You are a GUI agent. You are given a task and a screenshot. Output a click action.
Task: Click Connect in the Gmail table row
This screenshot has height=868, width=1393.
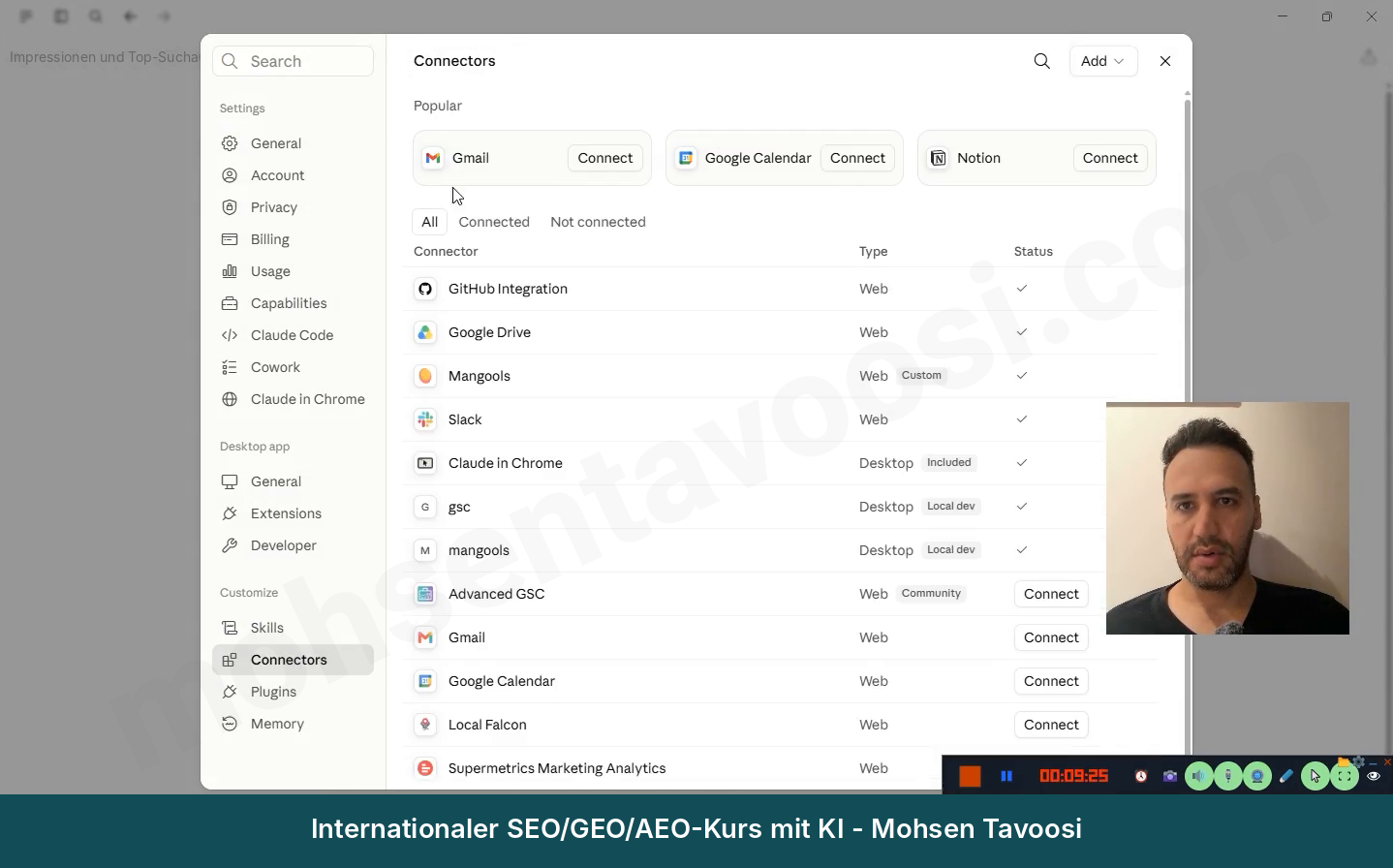click(1051, 637)
